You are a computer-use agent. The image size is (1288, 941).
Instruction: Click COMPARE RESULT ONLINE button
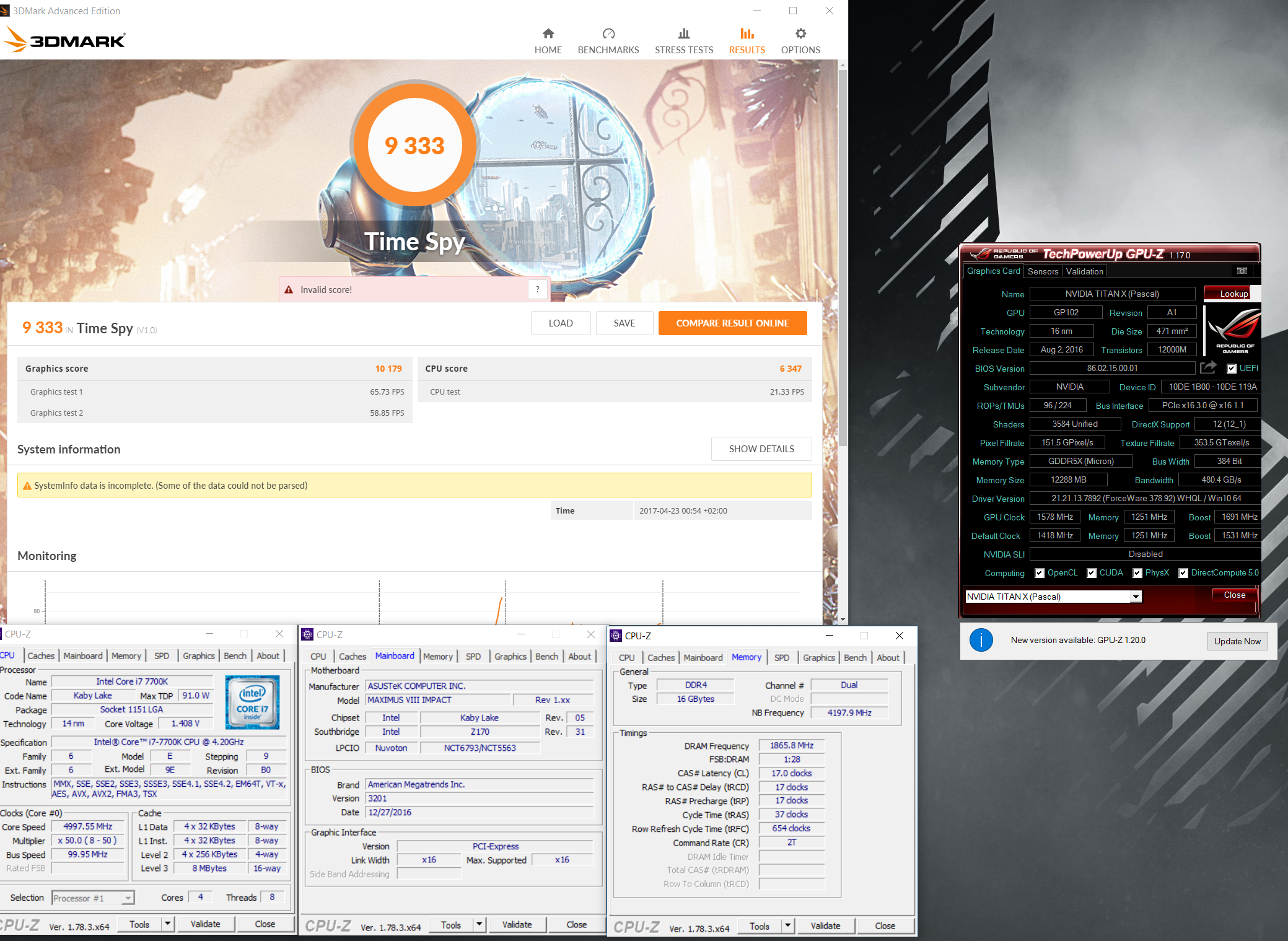[x=732, y=323]
